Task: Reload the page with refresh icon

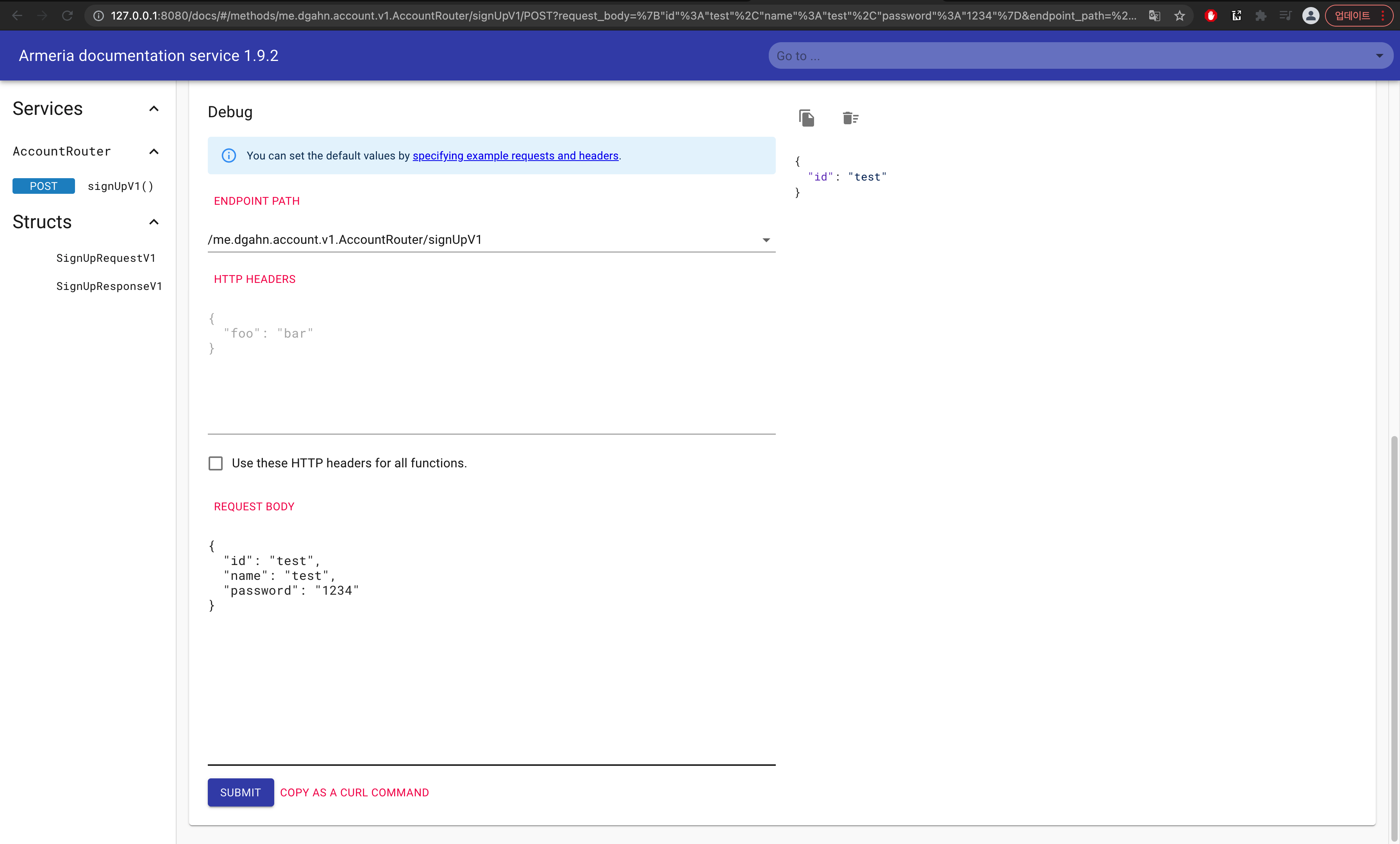Action: click(67, 15)
